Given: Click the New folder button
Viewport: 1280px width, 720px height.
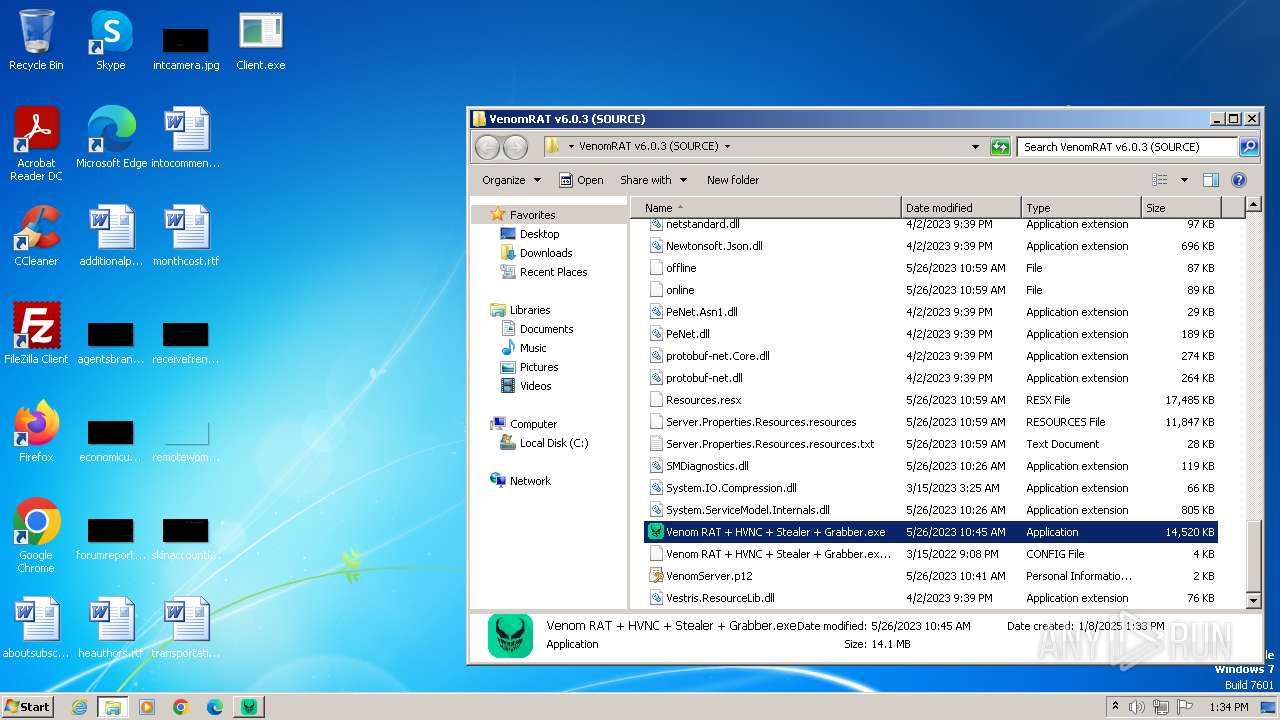Looking at the screenshot, I should (733, 180).
